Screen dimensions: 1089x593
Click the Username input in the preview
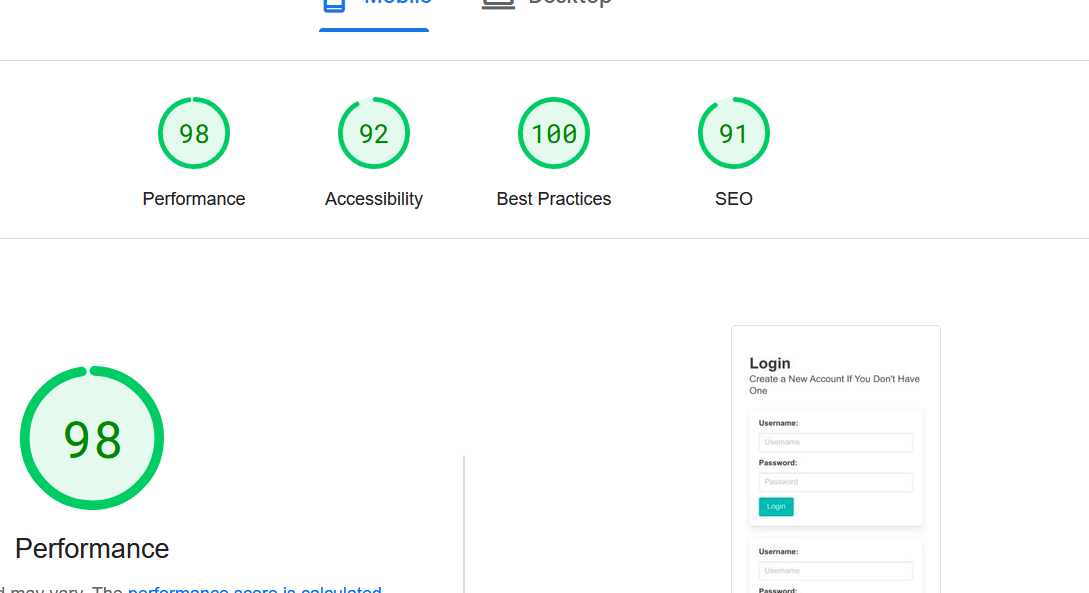click(x=835, y=442)
